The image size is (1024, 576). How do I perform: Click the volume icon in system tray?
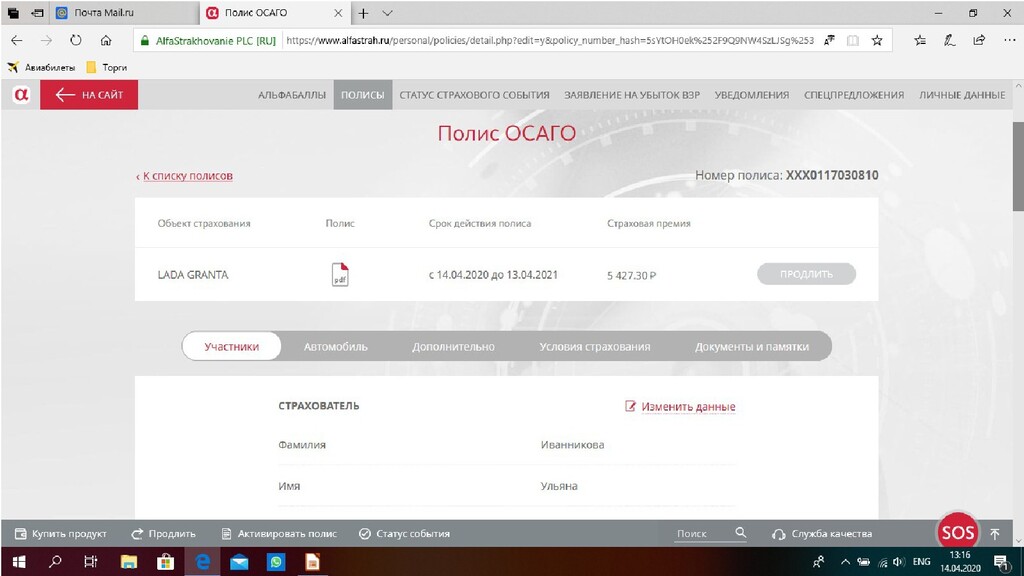[899, 562]
